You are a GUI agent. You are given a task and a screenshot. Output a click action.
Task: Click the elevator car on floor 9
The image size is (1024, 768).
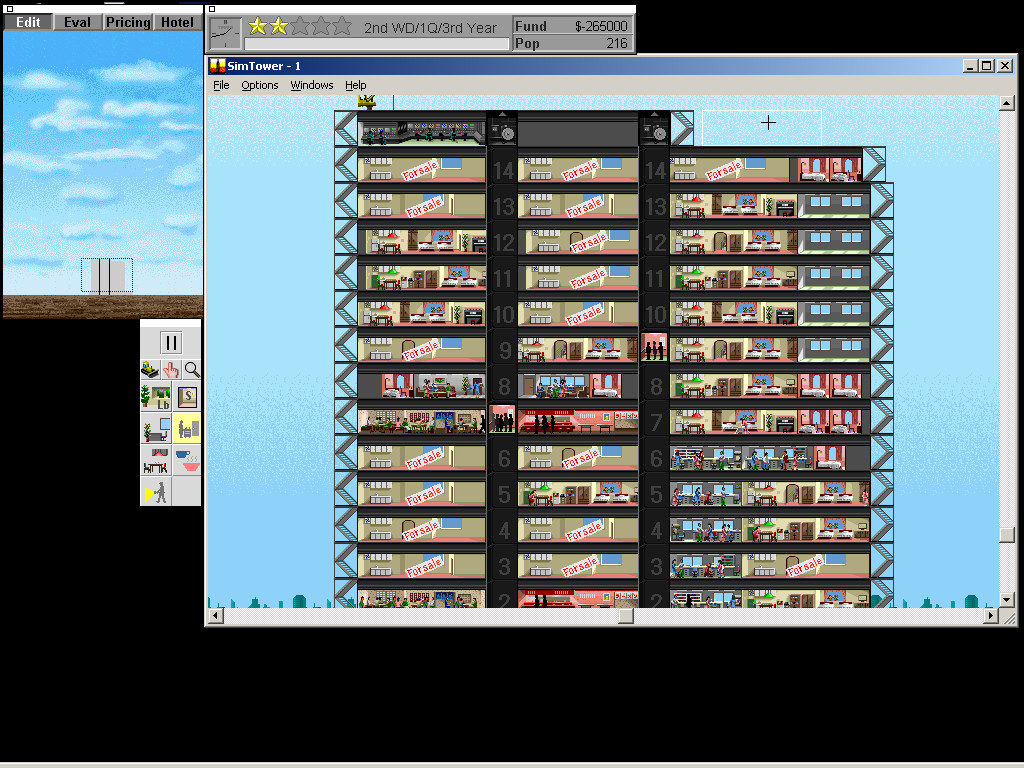(654, 347)
